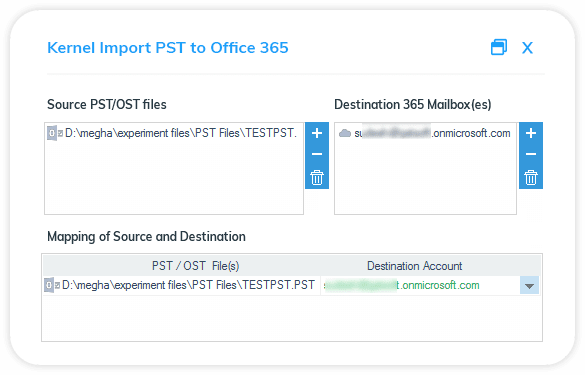
Task: Click the restore window icon in title area
Action: pos(498,47)
